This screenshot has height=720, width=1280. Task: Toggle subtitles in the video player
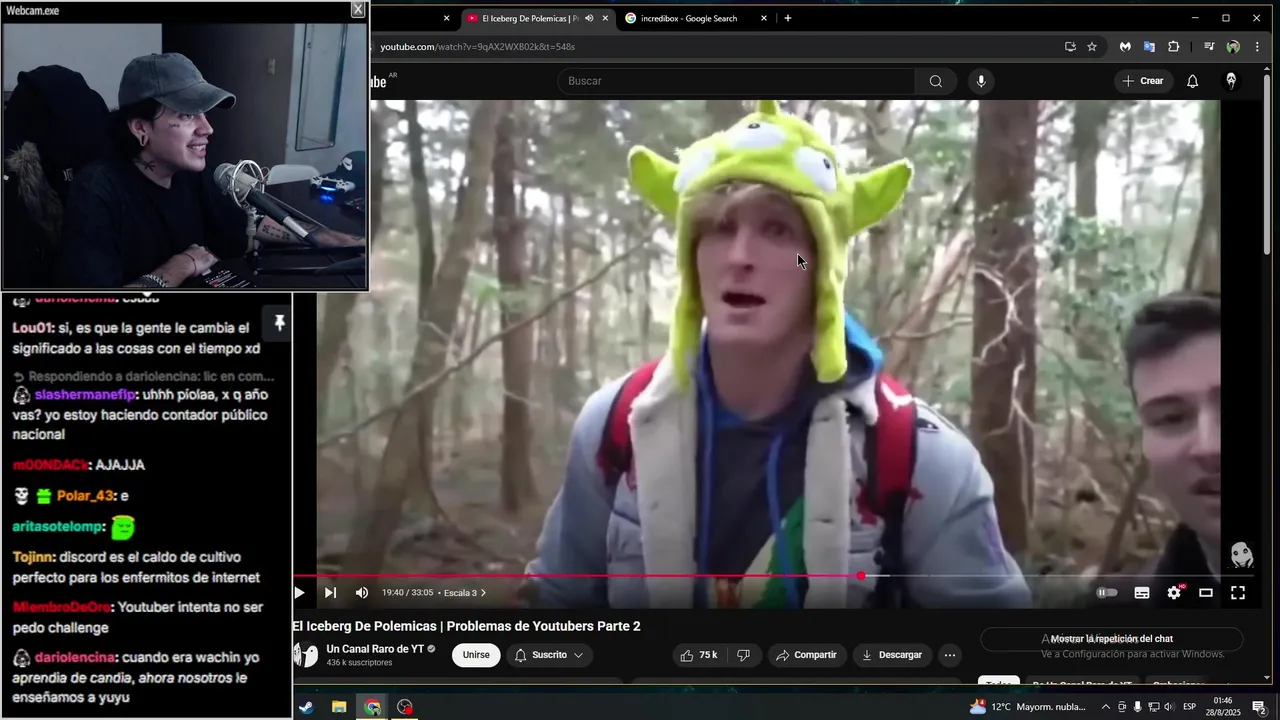pos(1142,593)
